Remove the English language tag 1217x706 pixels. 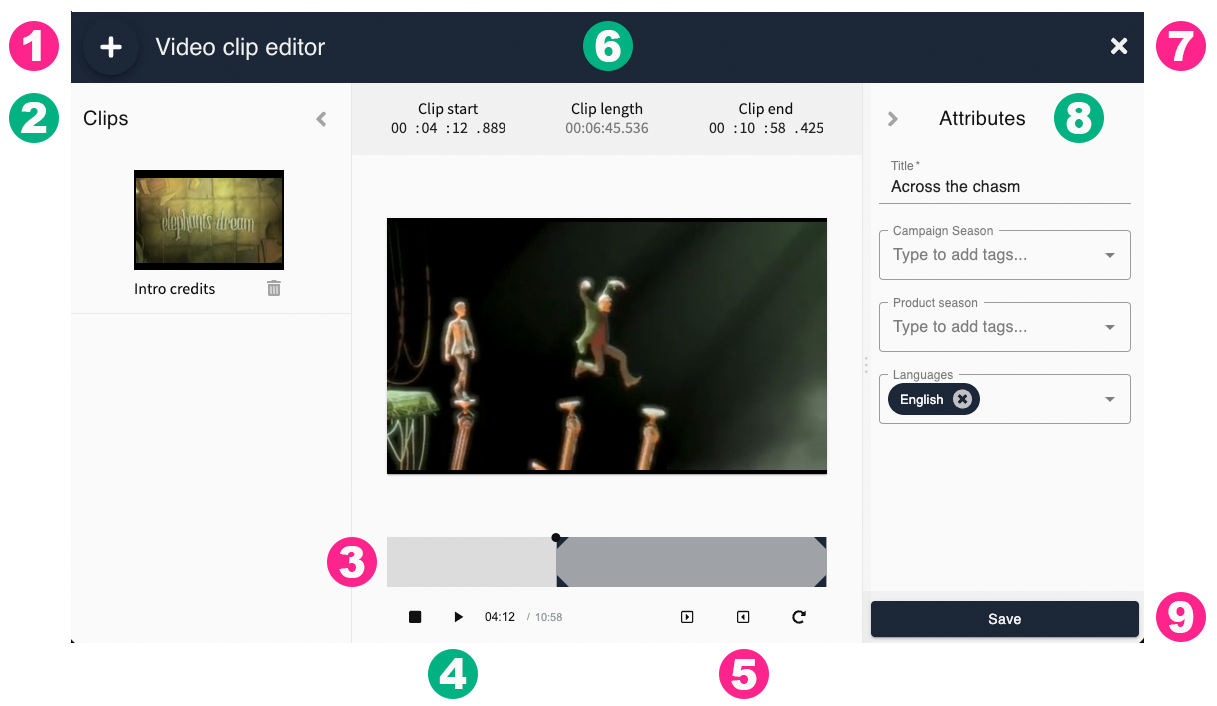(x=962, y=399)
